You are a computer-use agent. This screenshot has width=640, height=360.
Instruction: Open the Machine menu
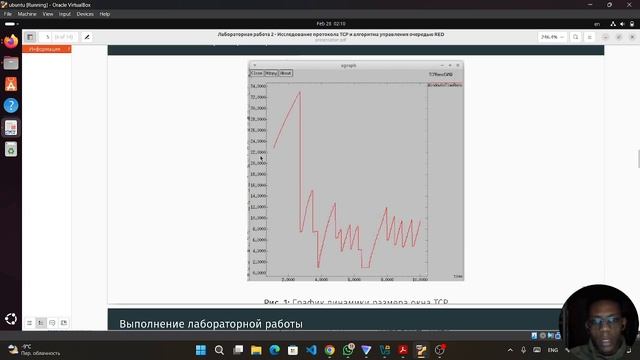coord(27,14)
